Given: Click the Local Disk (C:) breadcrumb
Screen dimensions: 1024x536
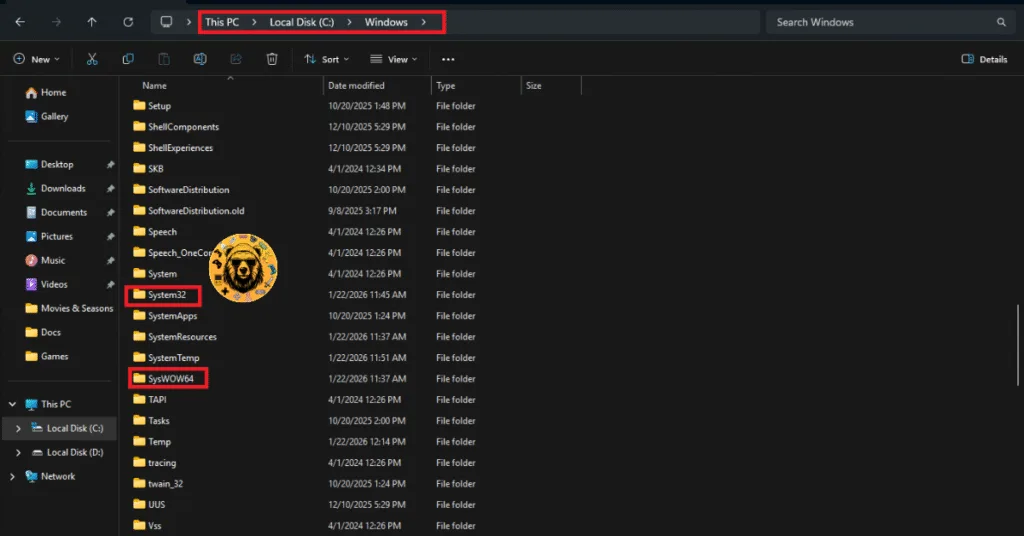Looking at the screenshot, I should point(301,22).
